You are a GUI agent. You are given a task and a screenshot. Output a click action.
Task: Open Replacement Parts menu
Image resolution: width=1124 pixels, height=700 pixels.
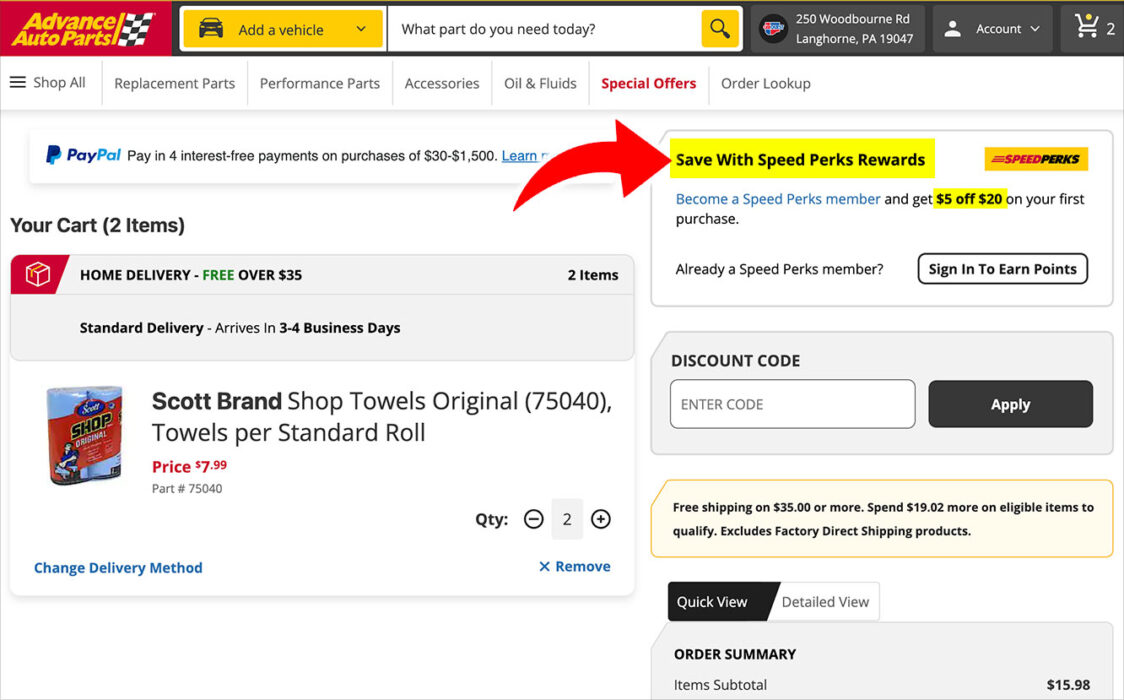pyautogui.click(x=174, y=83)
